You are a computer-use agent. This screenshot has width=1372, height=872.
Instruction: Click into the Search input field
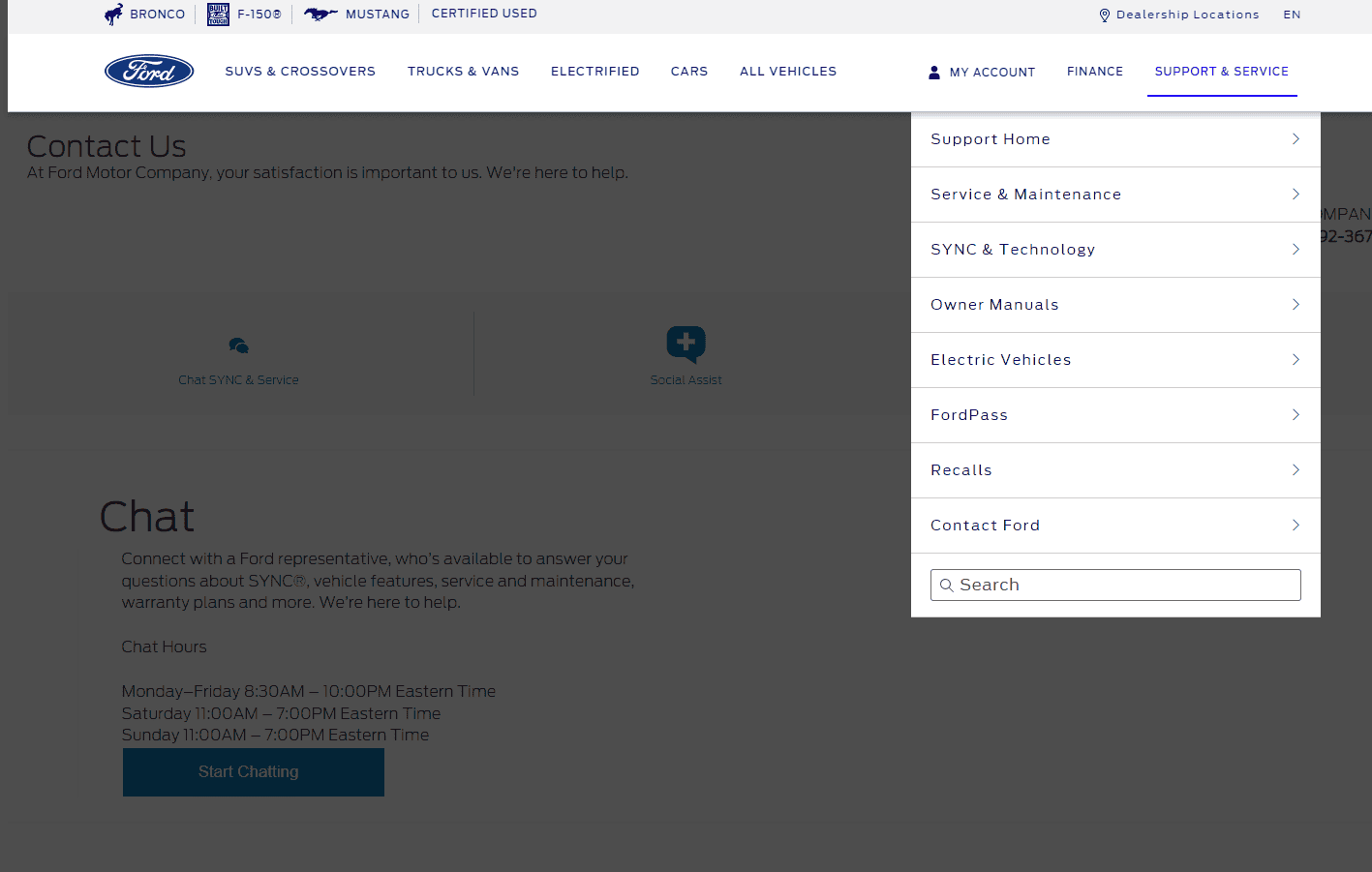point(1115,585)
